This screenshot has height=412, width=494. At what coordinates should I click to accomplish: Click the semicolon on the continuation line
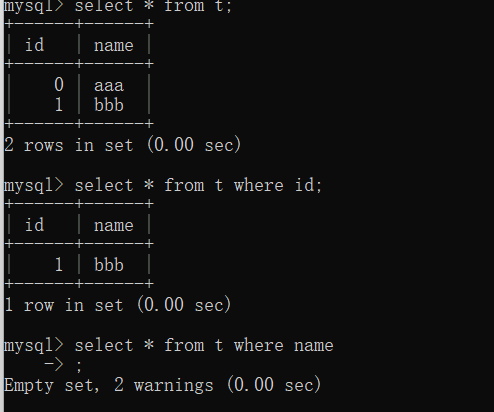tap(79, 367)
